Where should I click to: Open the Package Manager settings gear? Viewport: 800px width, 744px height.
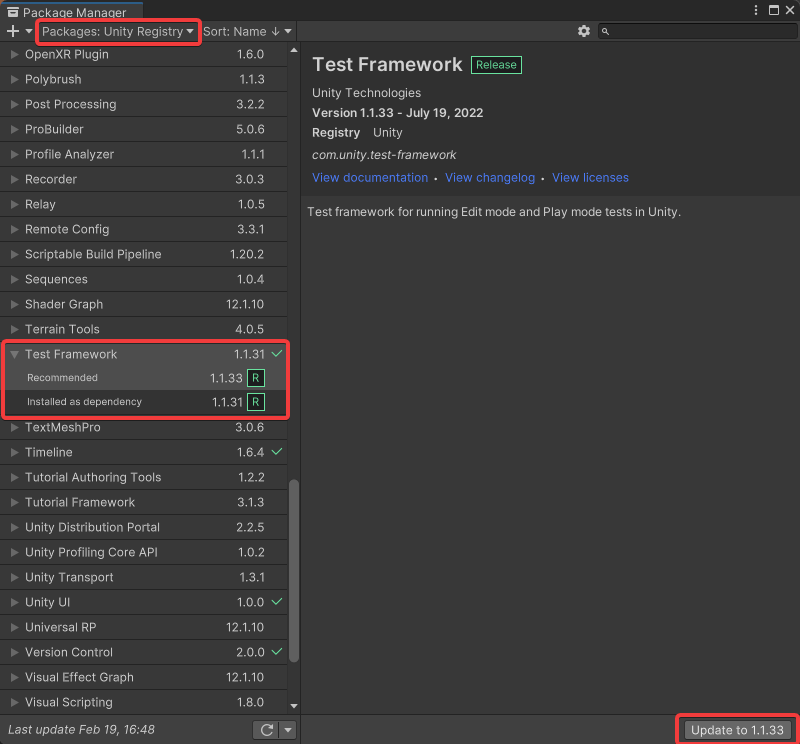click(x=584, y=31)
